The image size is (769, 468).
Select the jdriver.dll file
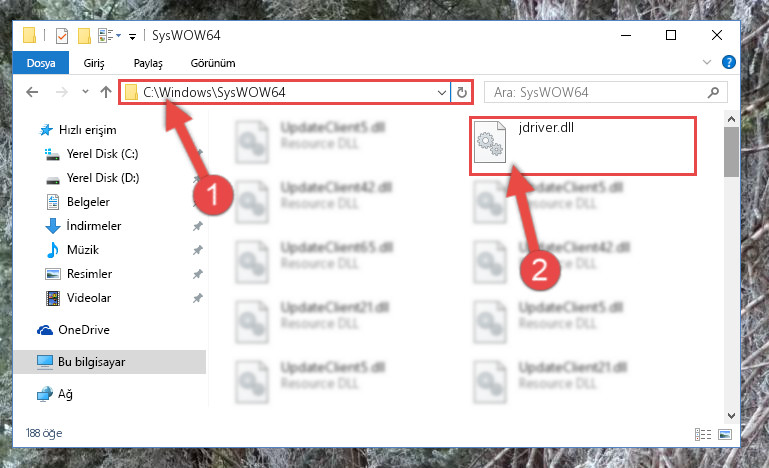tap(583, 145)
